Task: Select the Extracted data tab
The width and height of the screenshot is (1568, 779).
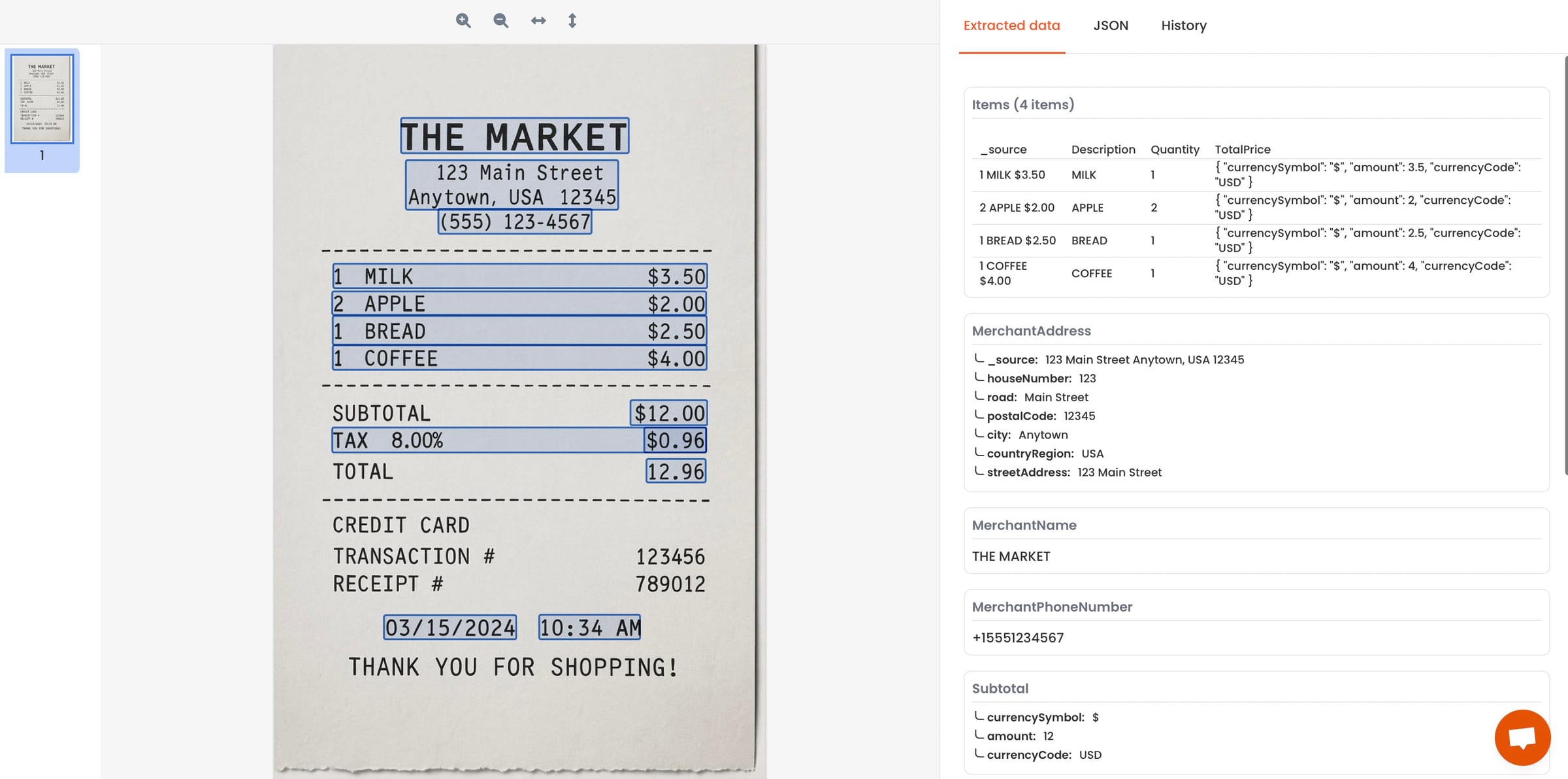Action: [1011, 25]
